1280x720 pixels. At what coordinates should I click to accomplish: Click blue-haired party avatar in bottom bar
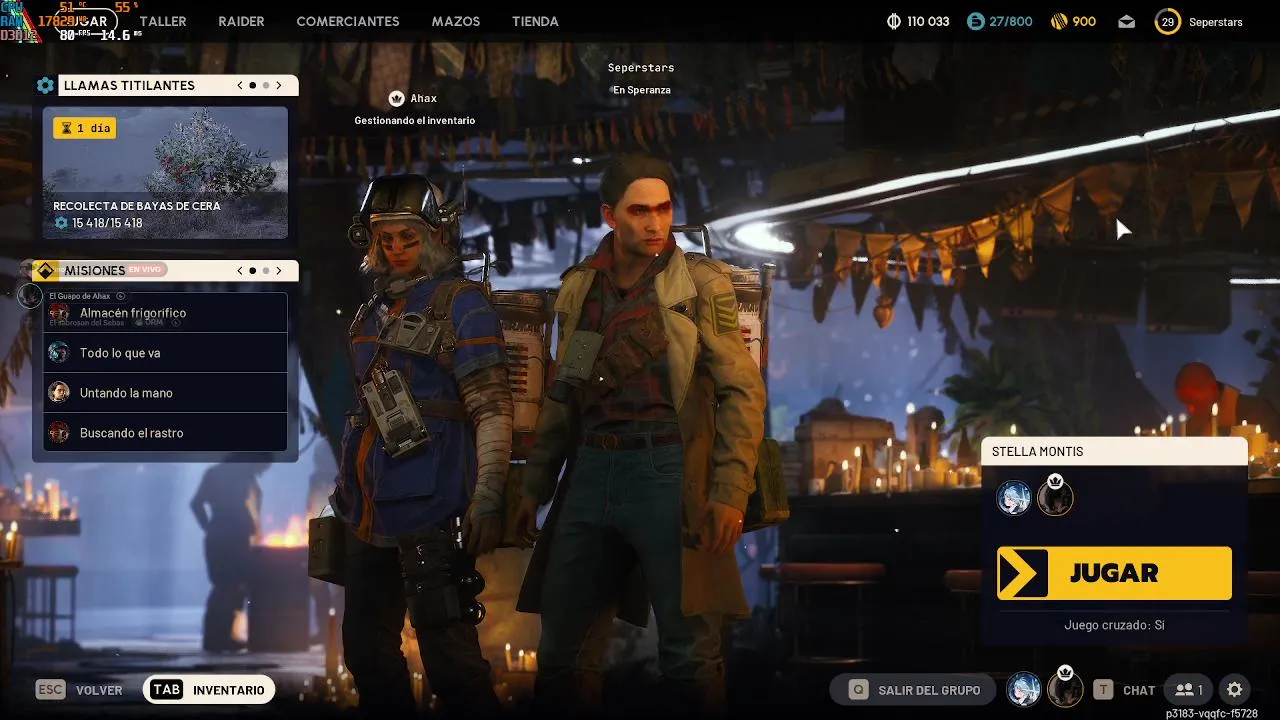pyautogui.click(x=1024, y=689)
